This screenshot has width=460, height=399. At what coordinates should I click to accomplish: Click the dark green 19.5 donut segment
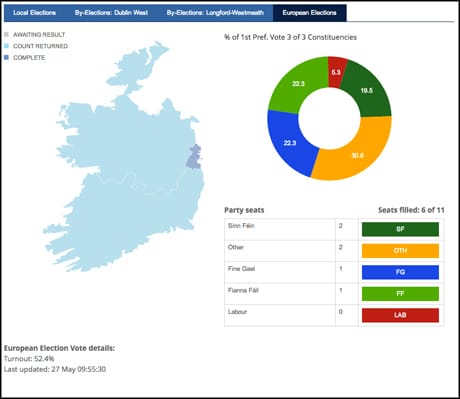point(366,90)
